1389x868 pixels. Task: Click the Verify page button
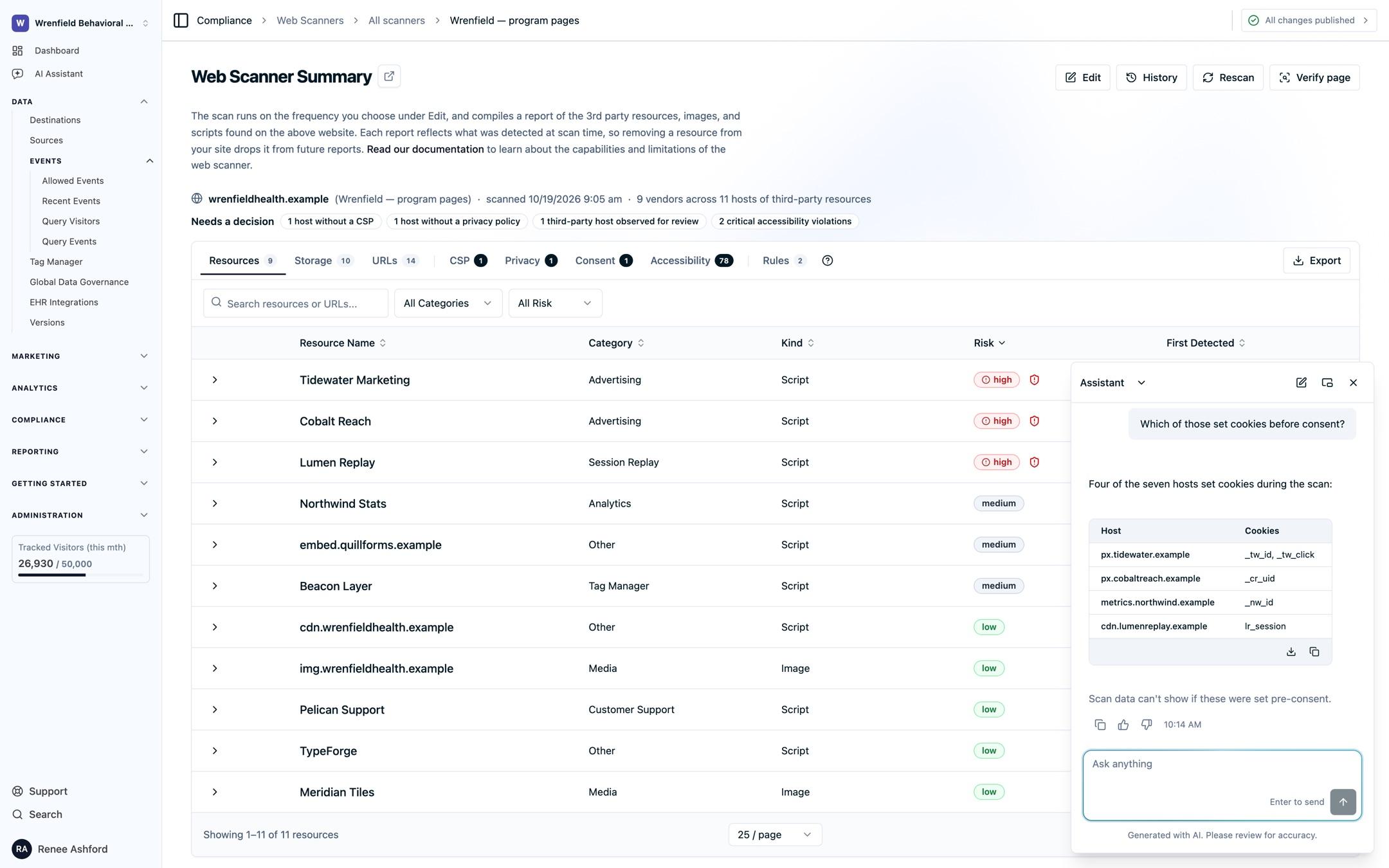click(1314, 78)
